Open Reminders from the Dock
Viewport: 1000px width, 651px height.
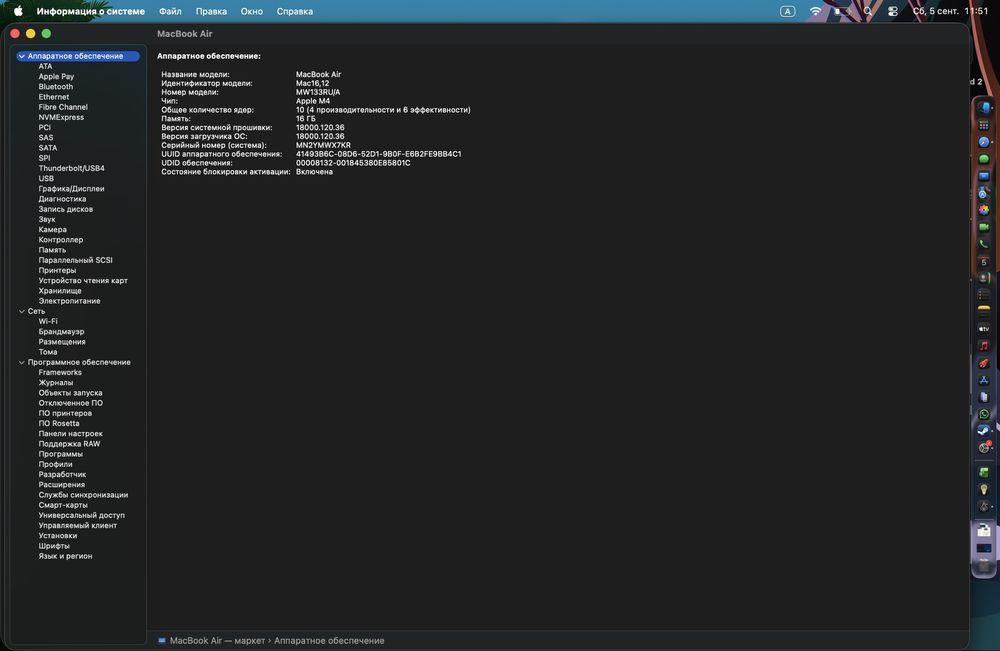pos(984,295)
